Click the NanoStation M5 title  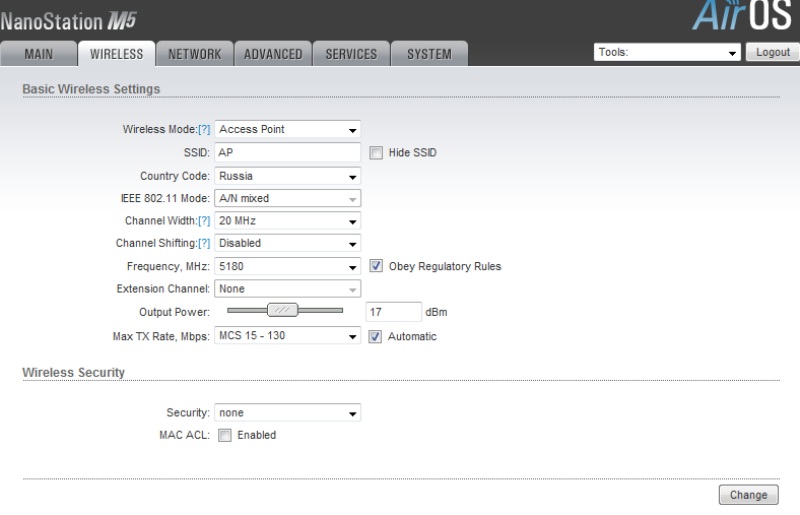pos(68,21)
